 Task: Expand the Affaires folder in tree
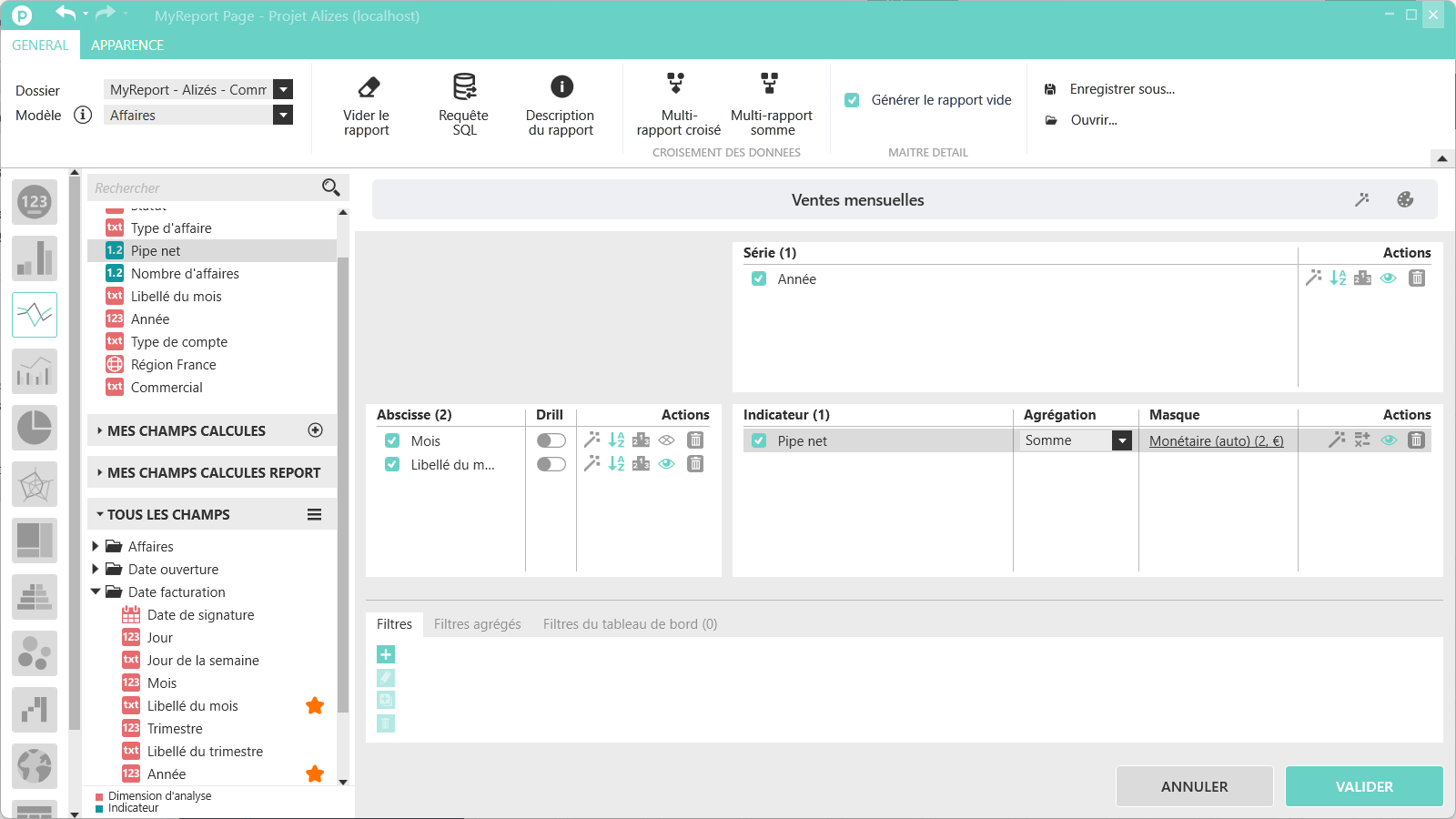click(x=96, y=546)
